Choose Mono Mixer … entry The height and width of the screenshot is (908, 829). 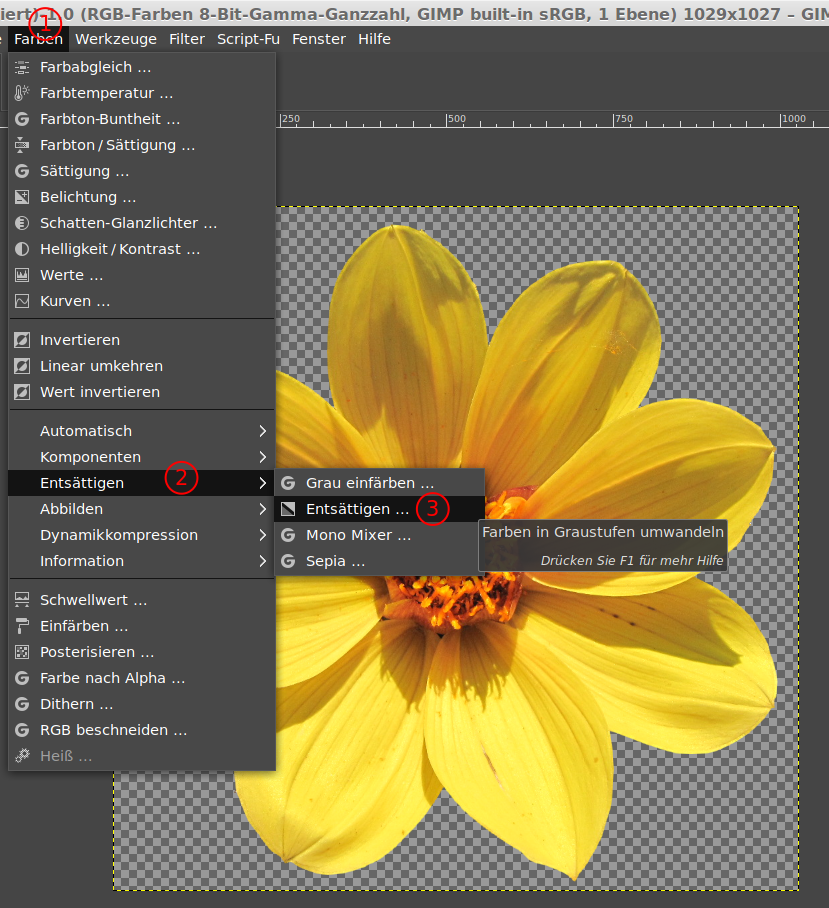(x=358, y=535)
